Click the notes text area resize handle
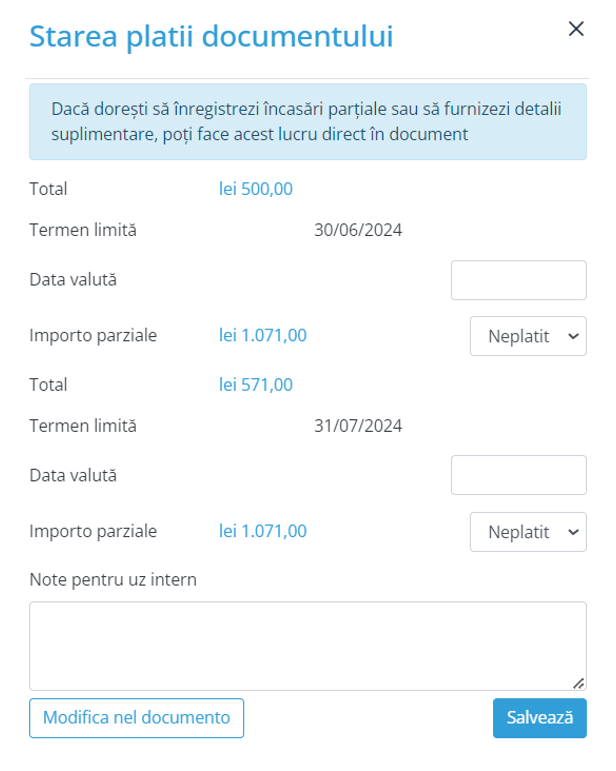 coord(578,683)
